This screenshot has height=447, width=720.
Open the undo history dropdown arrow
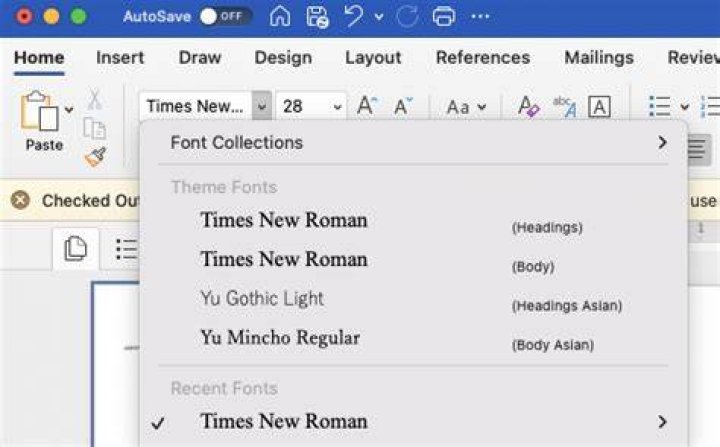point(379,17)
